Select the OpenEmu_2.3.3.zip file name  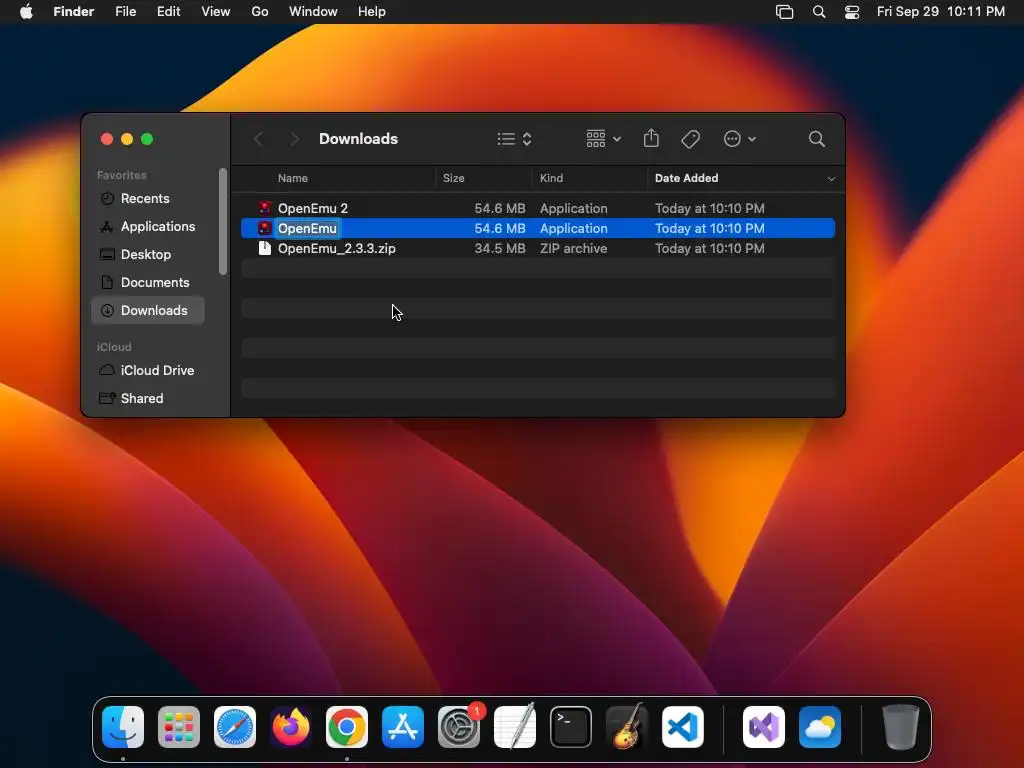coord(336,248)
